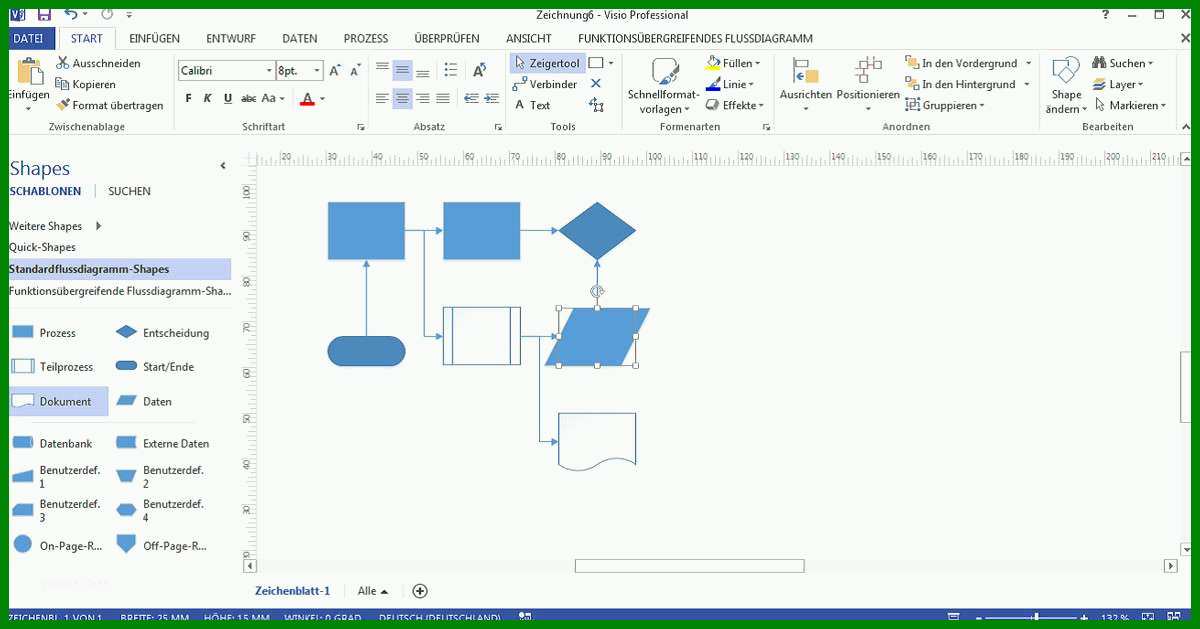
Task: Open the font color dropdown arrow
Action: (x=323, y=99)
